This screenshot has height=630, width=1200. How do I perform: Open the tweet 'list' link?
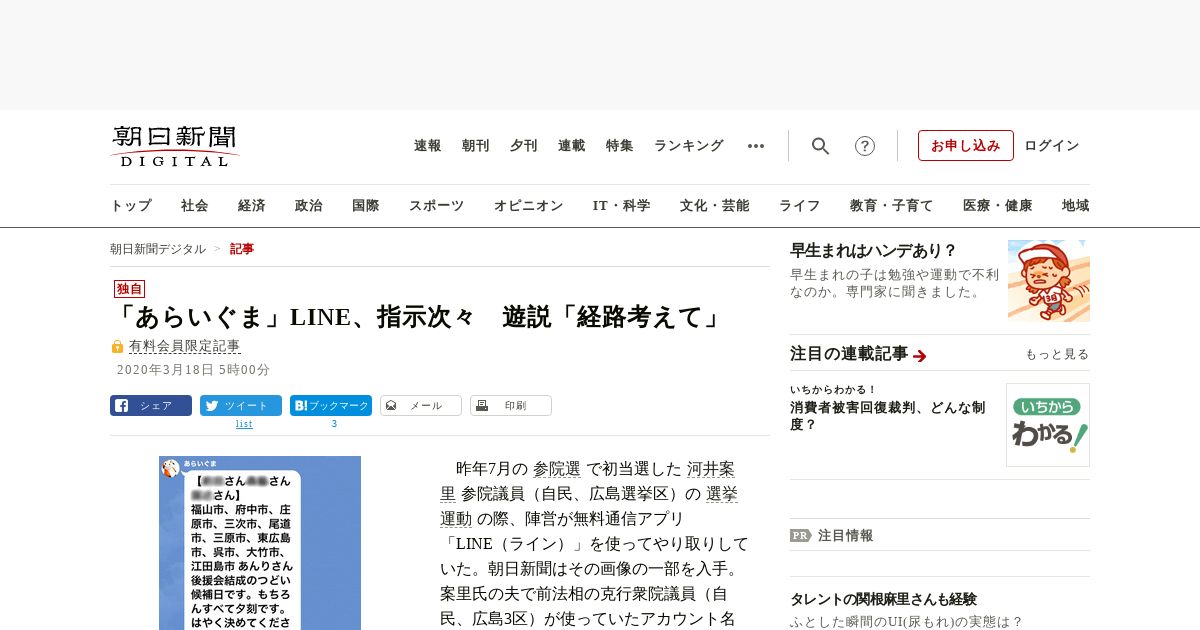244,424
